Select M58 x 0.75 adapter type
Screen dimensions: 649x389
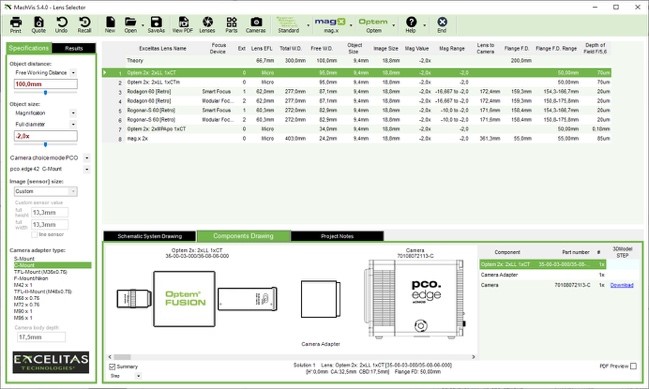[x=27, y=298]
